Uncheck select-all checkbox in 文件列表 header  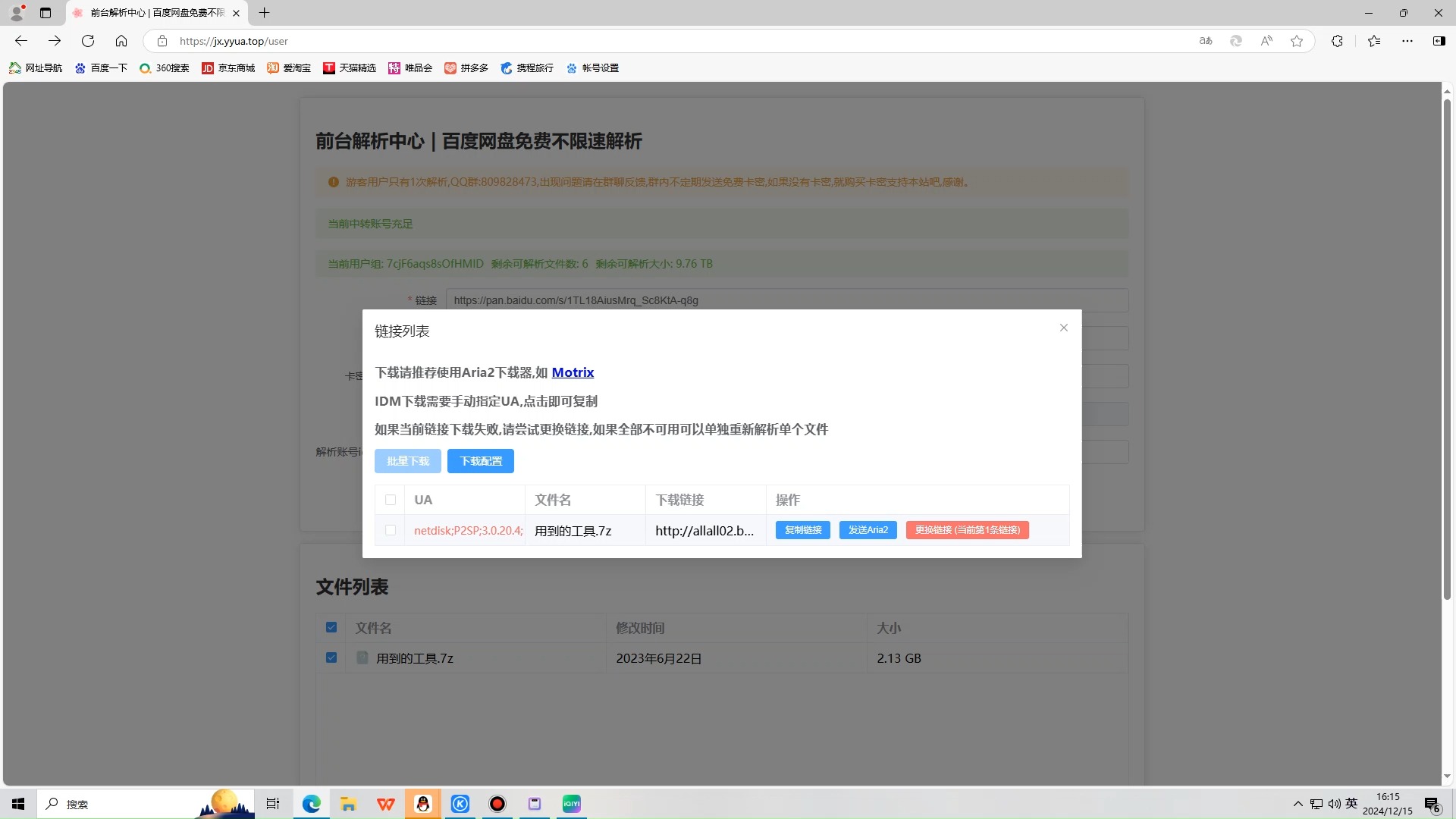pyautogui.click(x=331, y=627)
